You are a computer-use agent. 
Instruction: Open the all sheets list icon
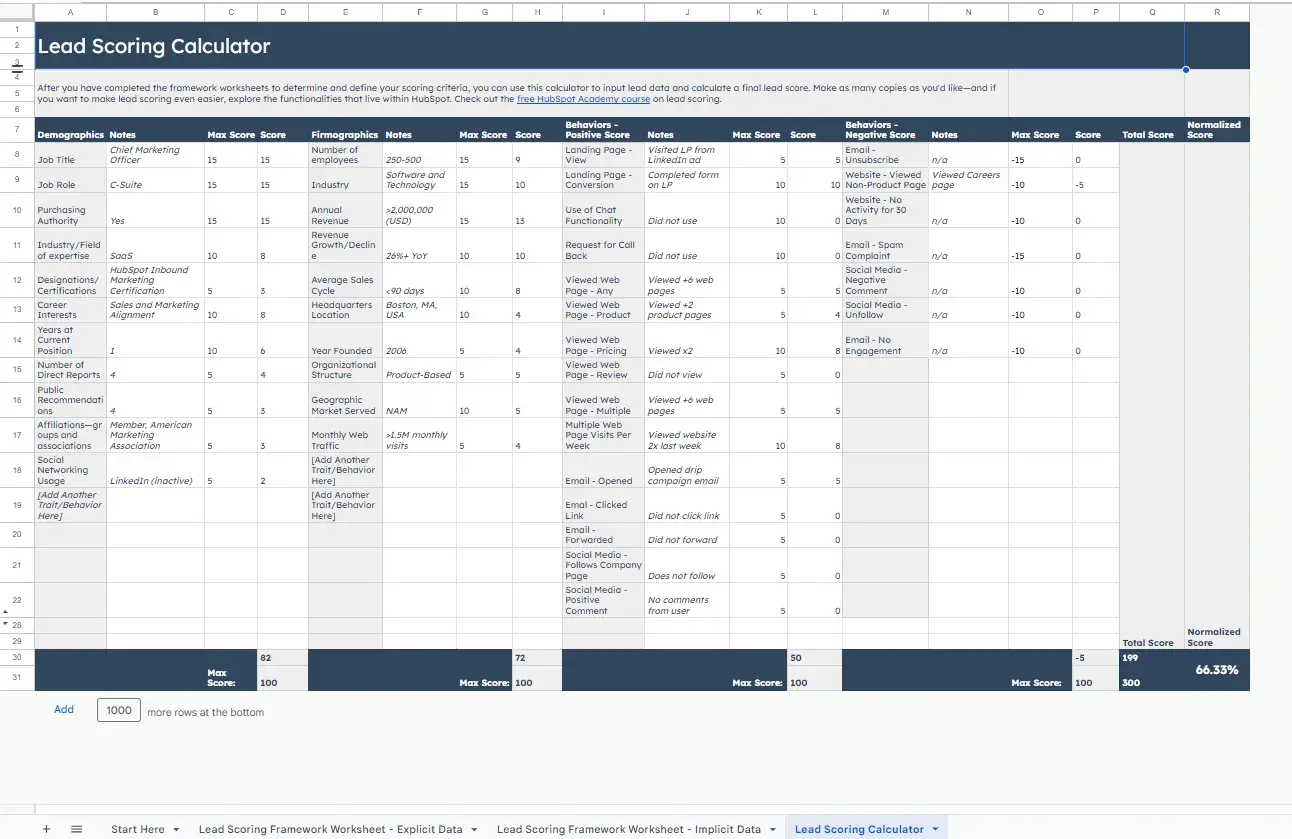76,829
